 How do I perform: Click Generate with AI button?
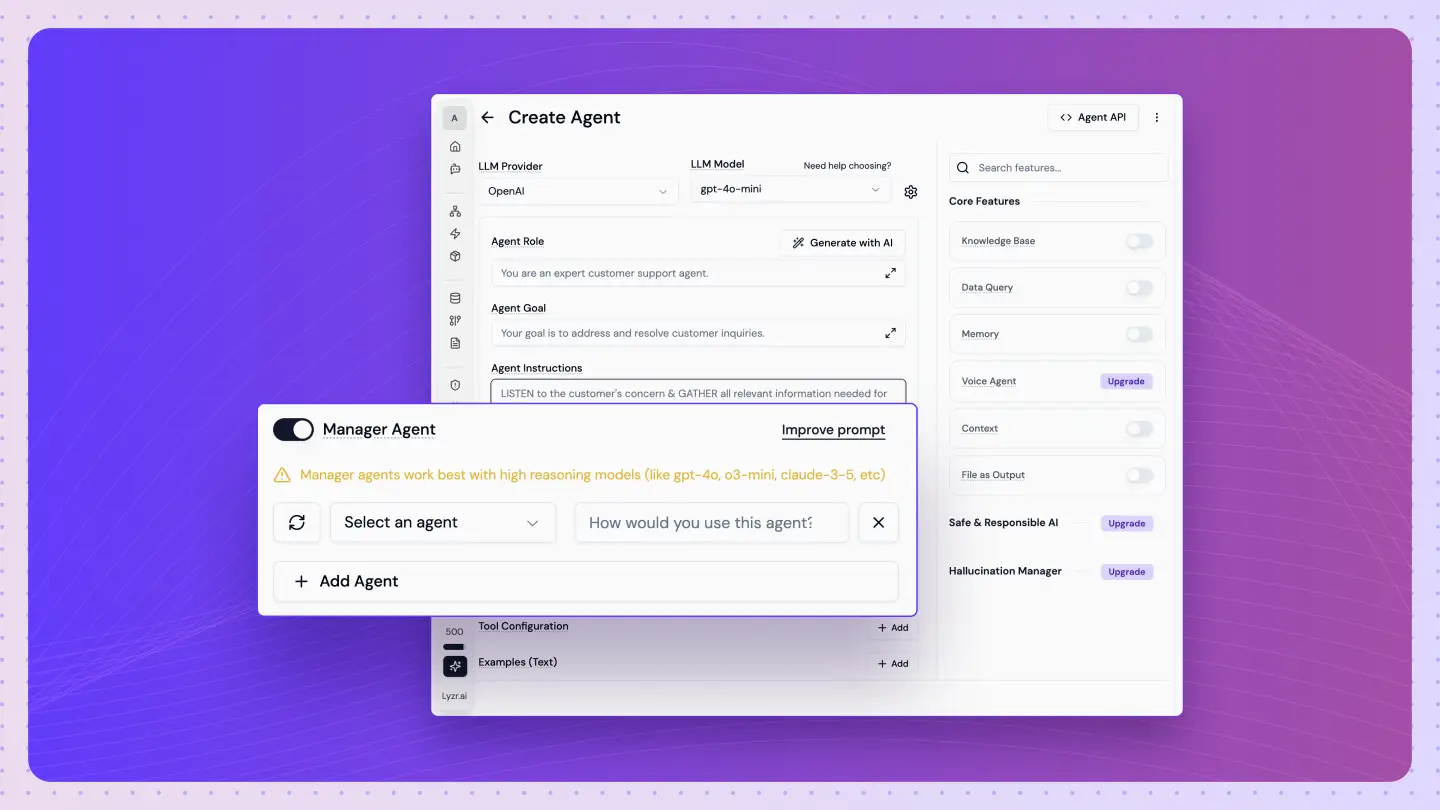pos(842,243)
